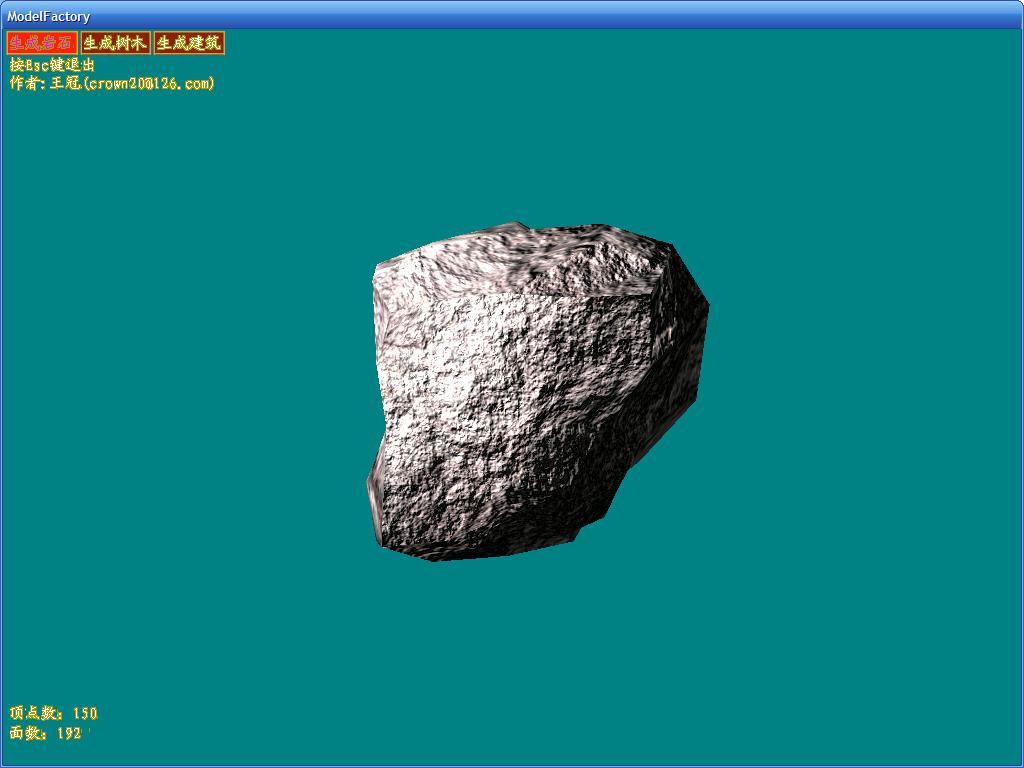This screenshot has height=768, width=1024.
Task: Click the vertex count 顶点数: 150
Action: (x=54, y=713)
